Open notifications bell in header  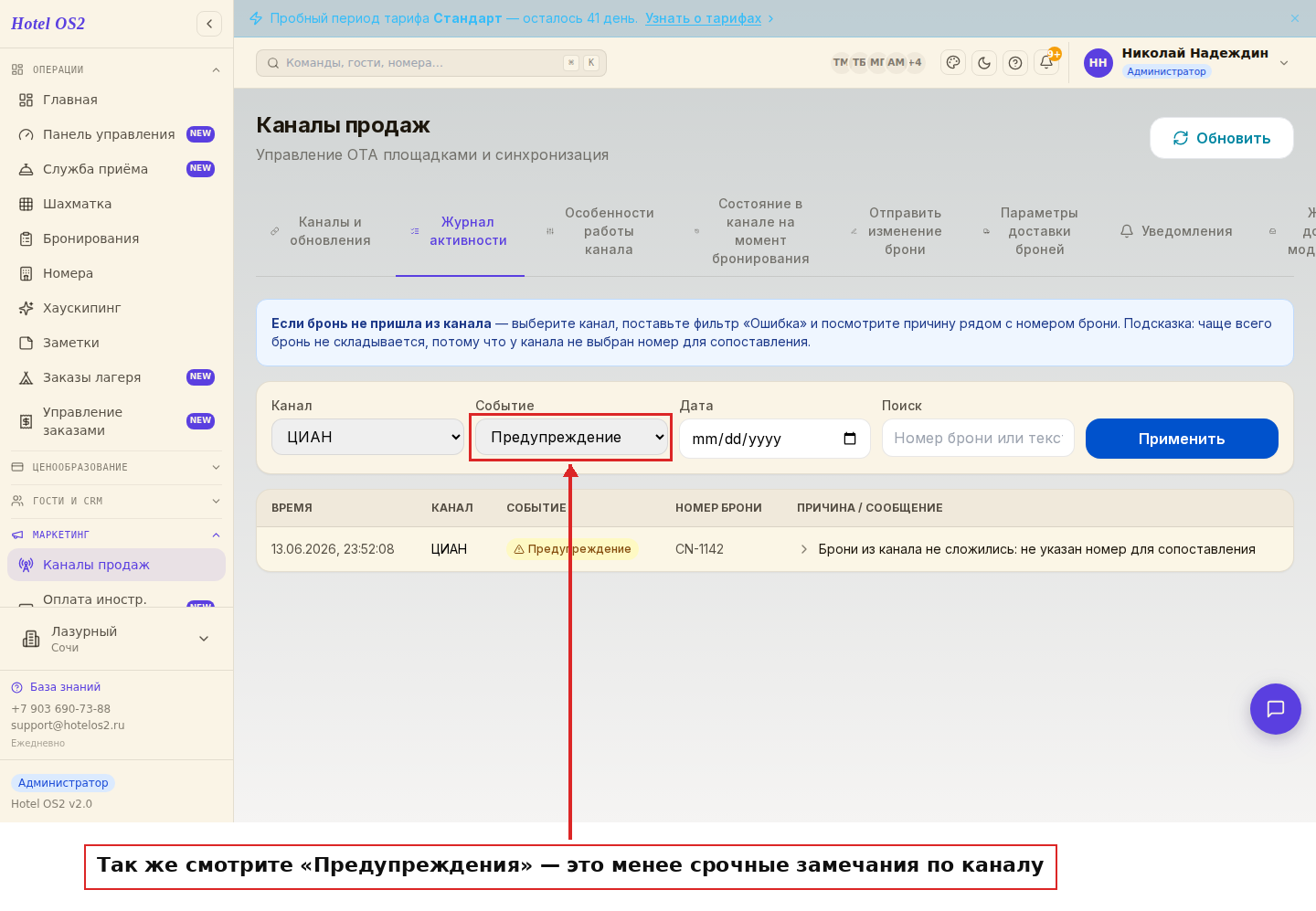[1046, 63]
